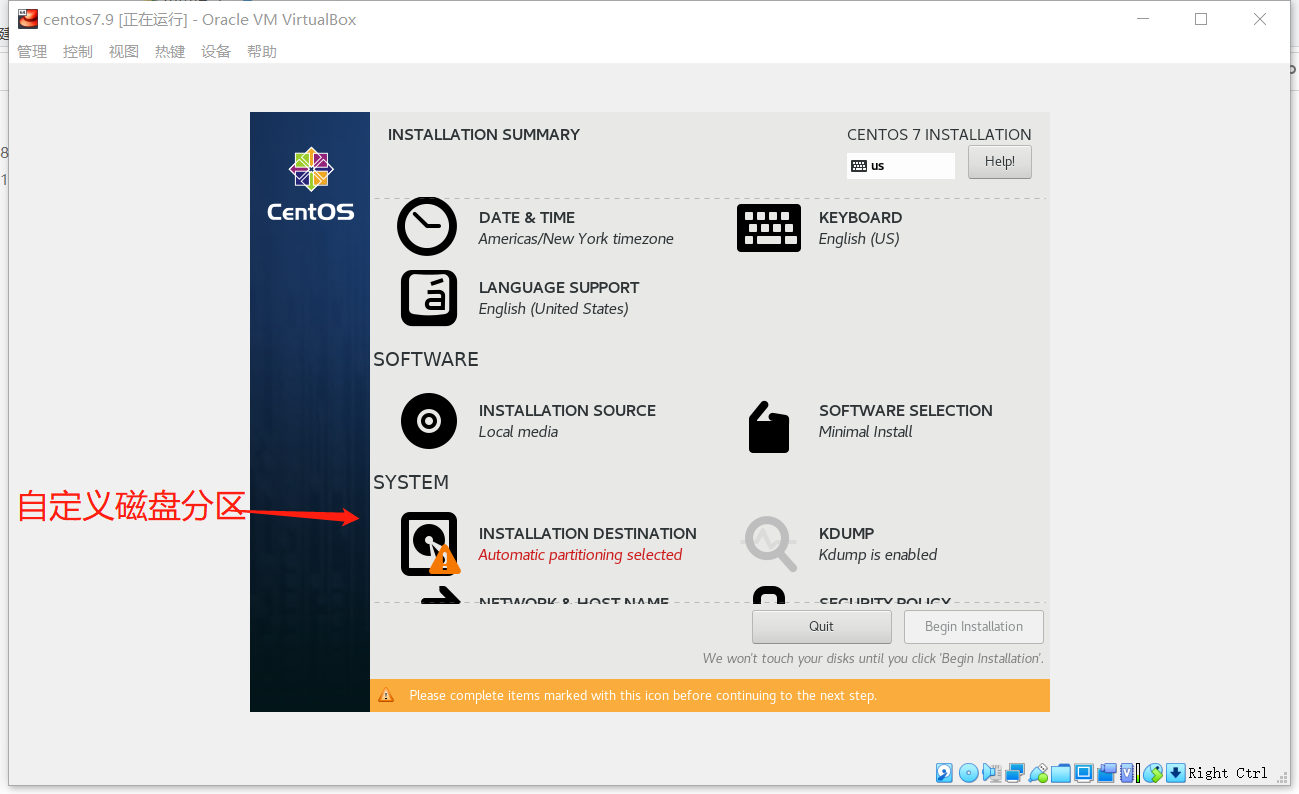Image resolution: width=1299 pixels, height=794 pixels.
Task: Close the VirtualBox window
Action: tap(1260, 19)
